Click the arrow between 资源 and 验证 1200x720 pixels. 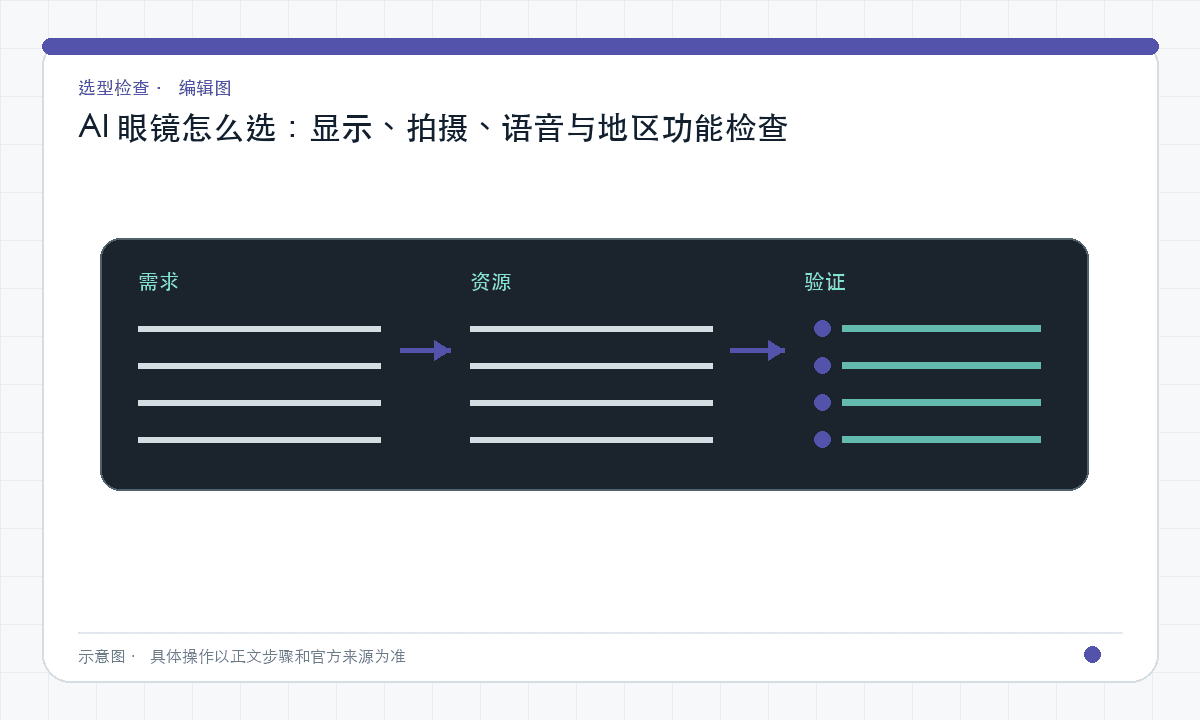758,350
